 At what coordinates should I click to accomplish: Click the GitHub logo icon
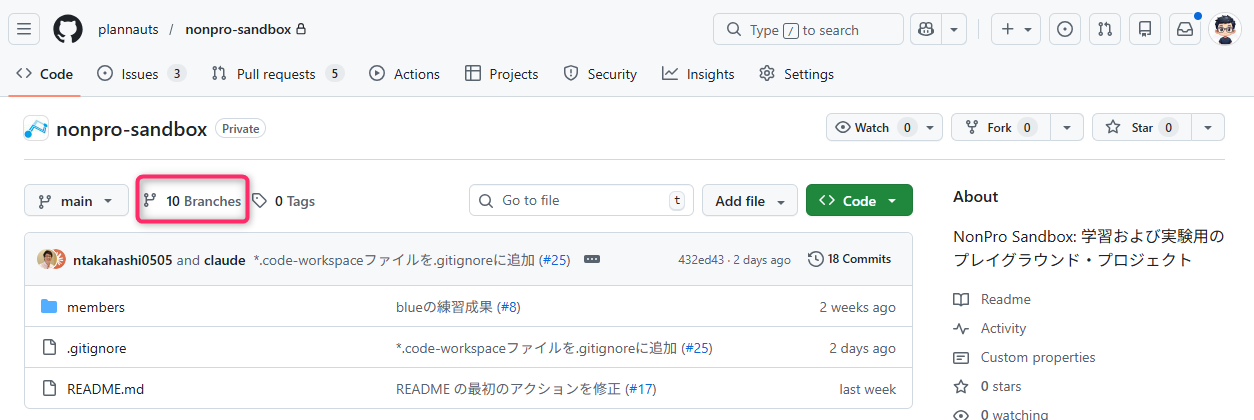(68, 29)
